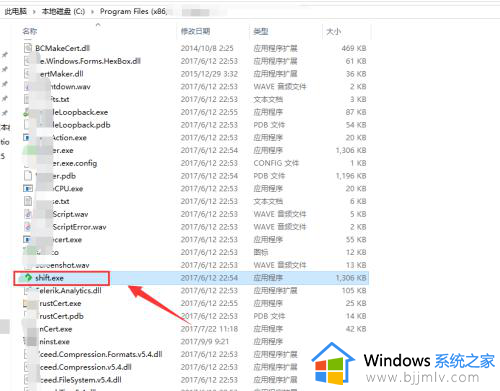Click the BCMakeCert.dll file icon
Viewport: 500px width, 391px height.
pyautogui.click(x=28, y=48)
